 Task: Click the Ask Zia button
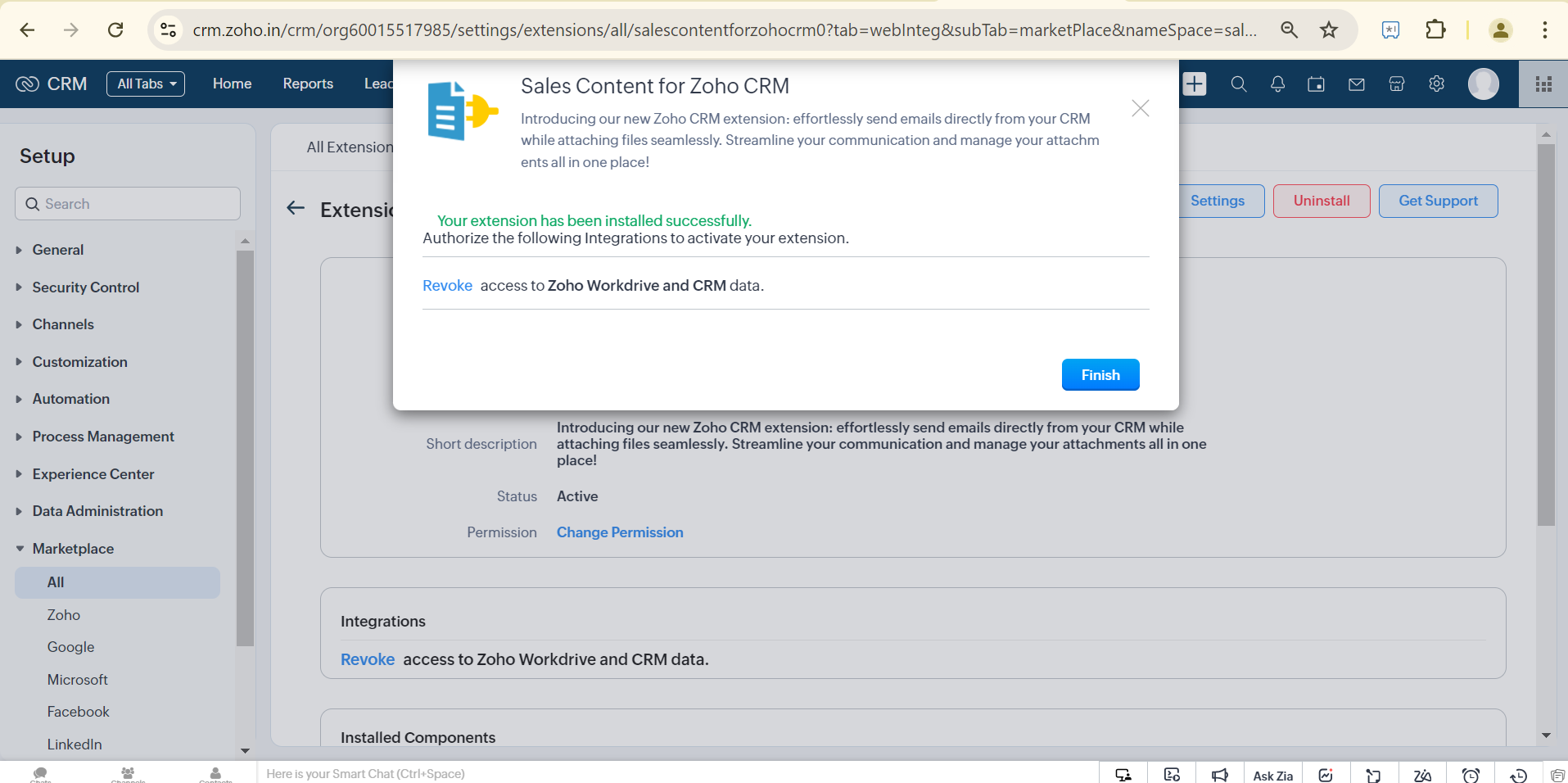click(x=1272, y=776)
